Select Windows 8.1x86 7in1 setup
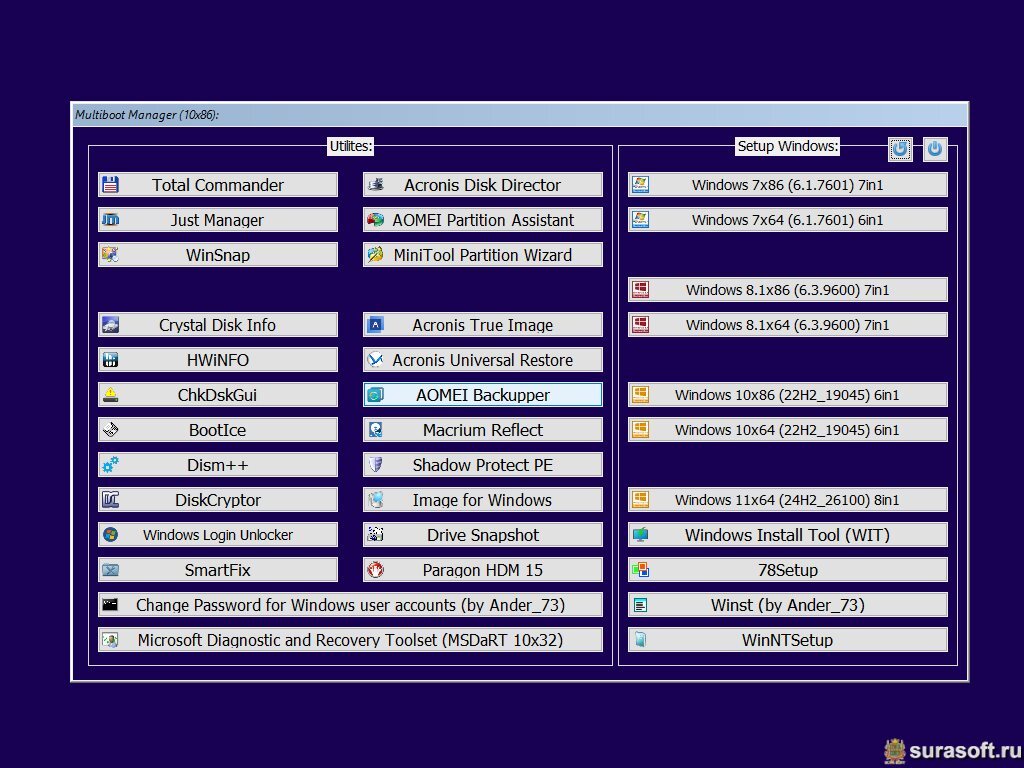1024x768 pixels. click(x=788, y=290)
